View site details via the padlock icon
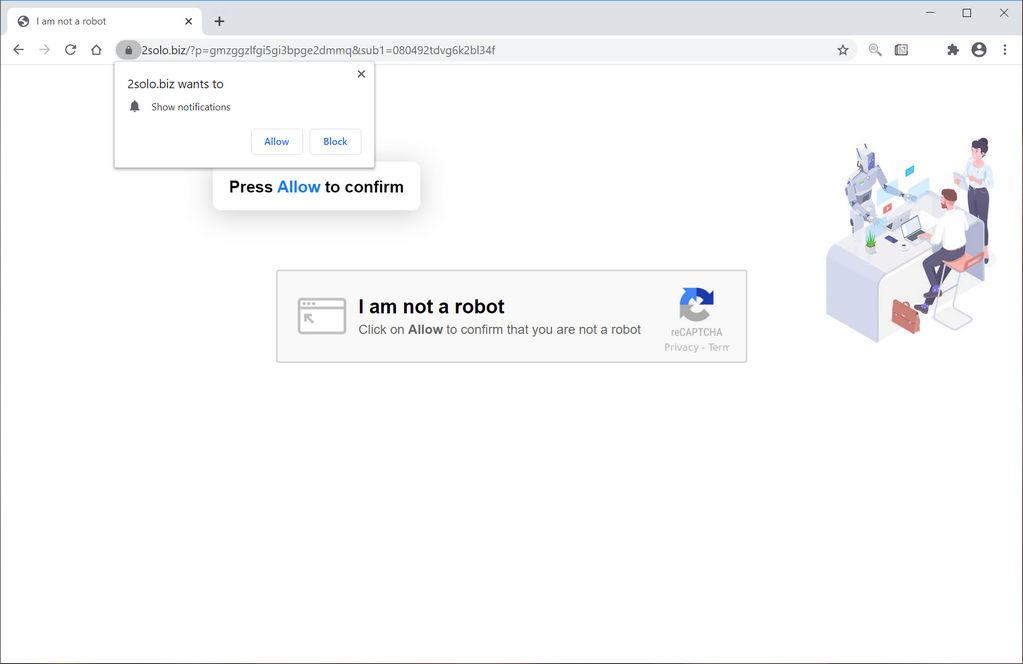This screenshot has height=664, width=1023. 128,49
